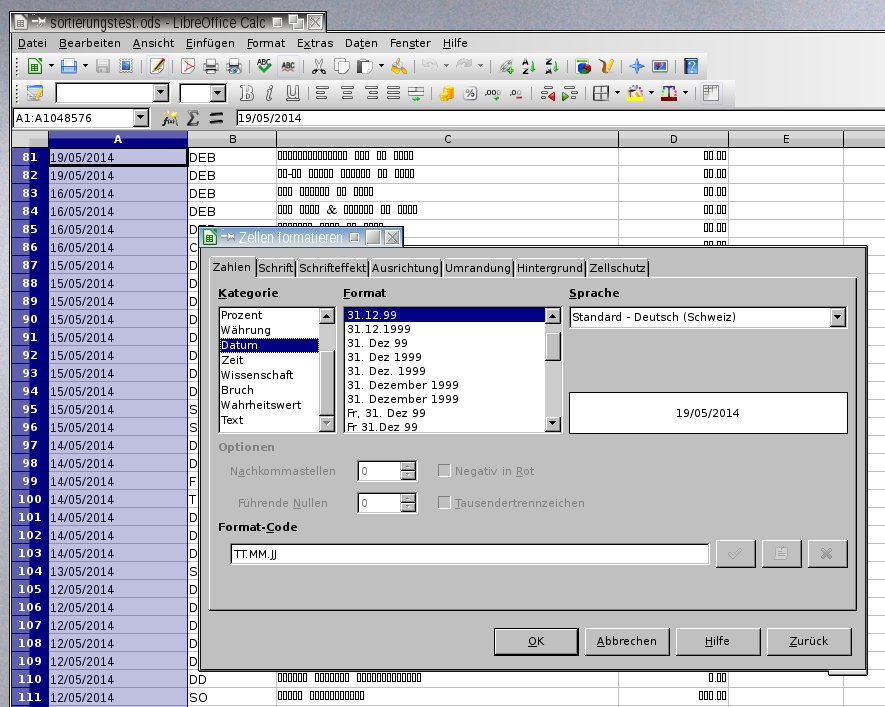Image resolution: width=885 pixels, height=707 pixels.
Task: Switch to the Ausrichtung tab
Action: 405,268
